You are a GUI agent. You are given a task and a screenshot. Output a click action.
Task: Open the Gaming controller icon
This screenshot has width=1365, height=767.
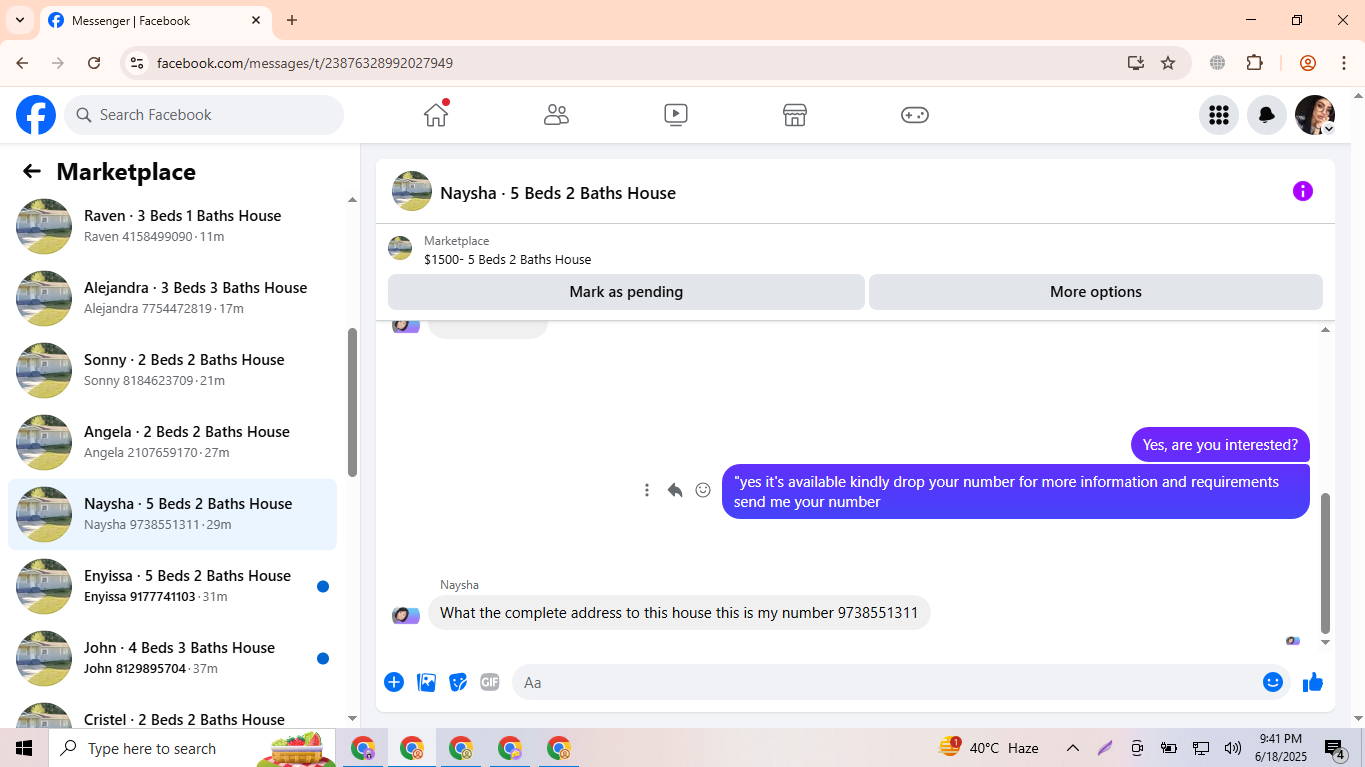(x=915, y=115)
